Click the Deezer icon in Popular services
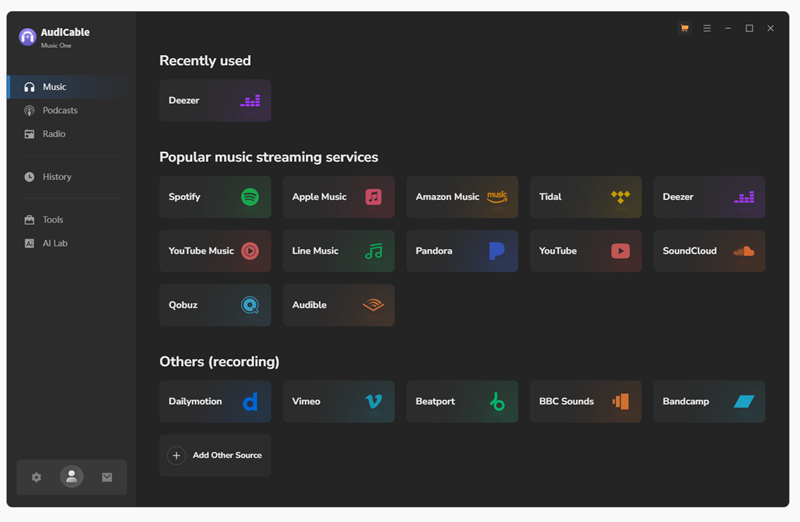This screenshot has height=522, width=800. [744, 197]
